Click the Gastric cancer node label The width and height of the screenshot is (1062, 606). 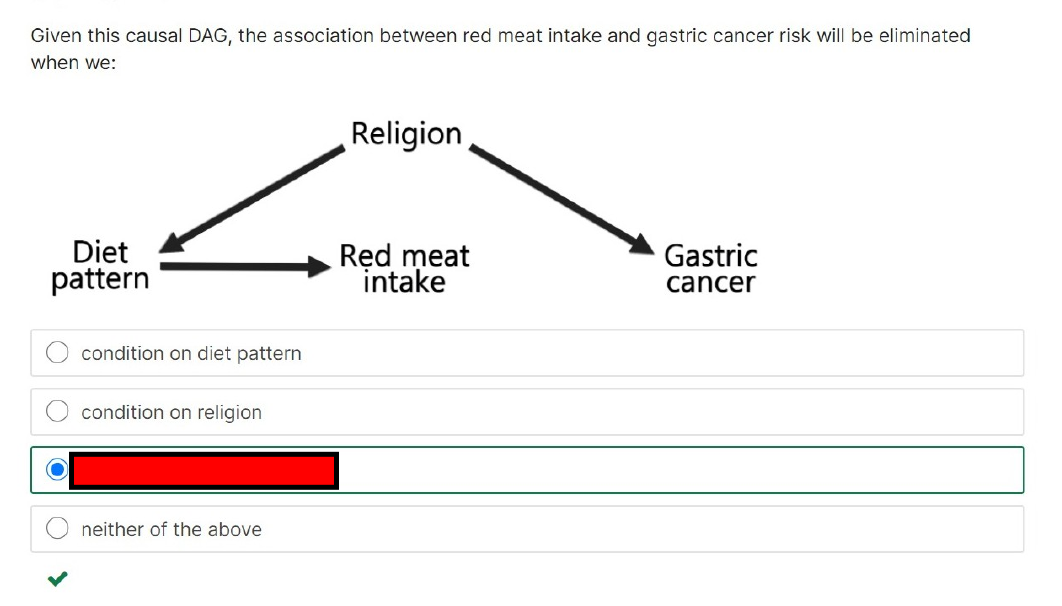click(710, 269)
